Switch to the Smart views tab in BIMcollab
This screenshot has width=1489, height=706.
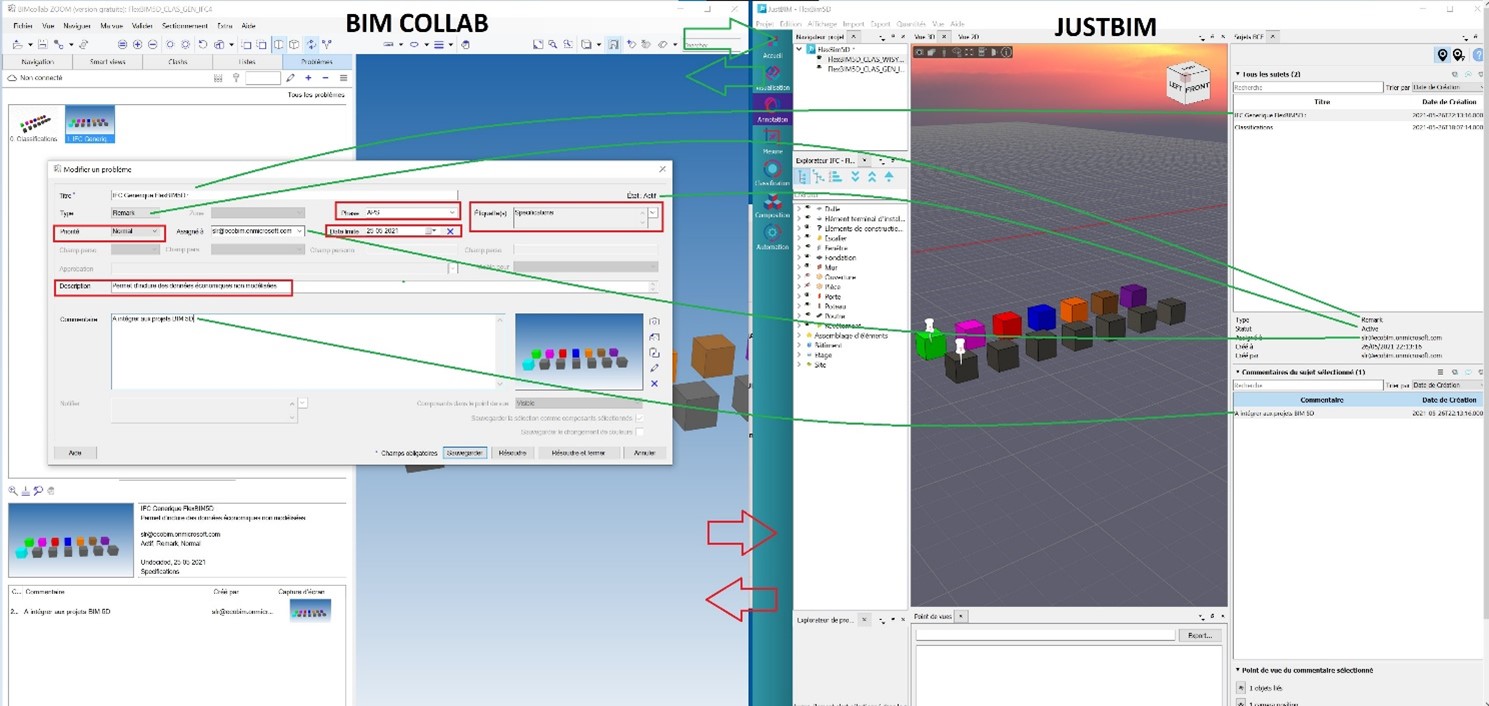tap(107, 61)
